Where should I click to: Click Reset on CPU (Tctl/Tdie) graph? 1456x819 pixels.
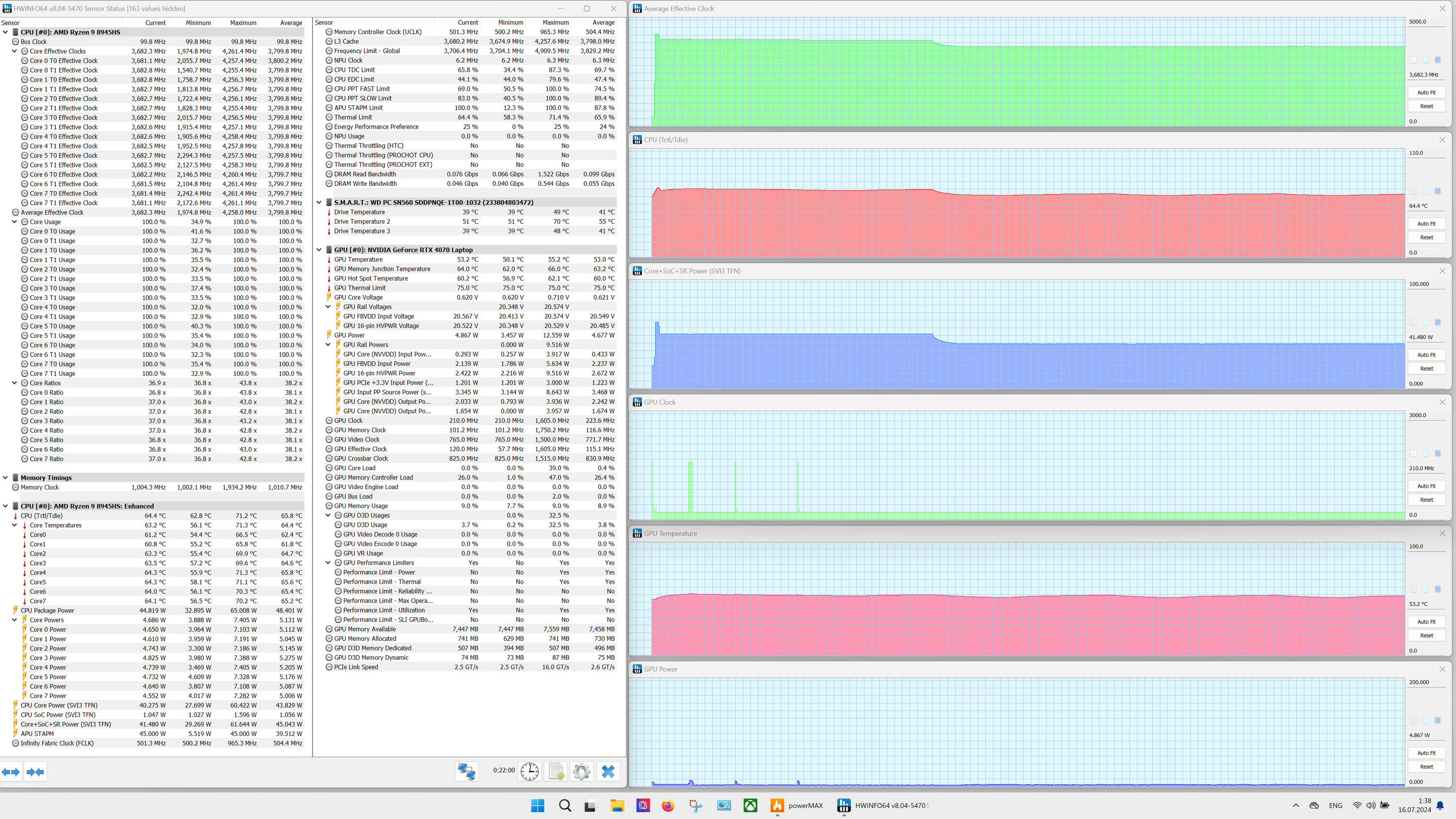pyautogui.click(x=1426, y=237)
